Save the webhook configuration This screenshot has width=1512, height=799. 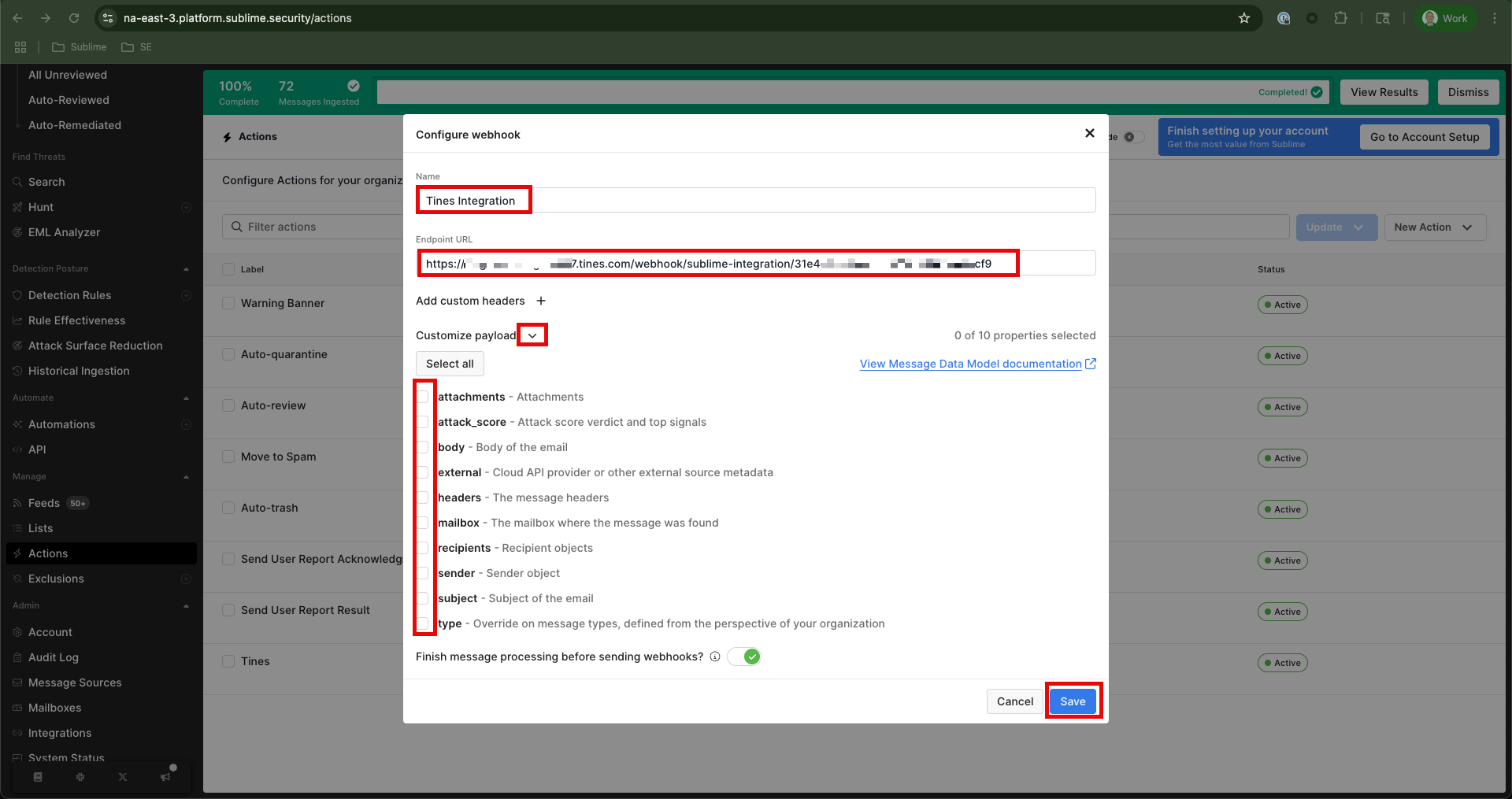pyautogui.click(x=1073, y=701)
